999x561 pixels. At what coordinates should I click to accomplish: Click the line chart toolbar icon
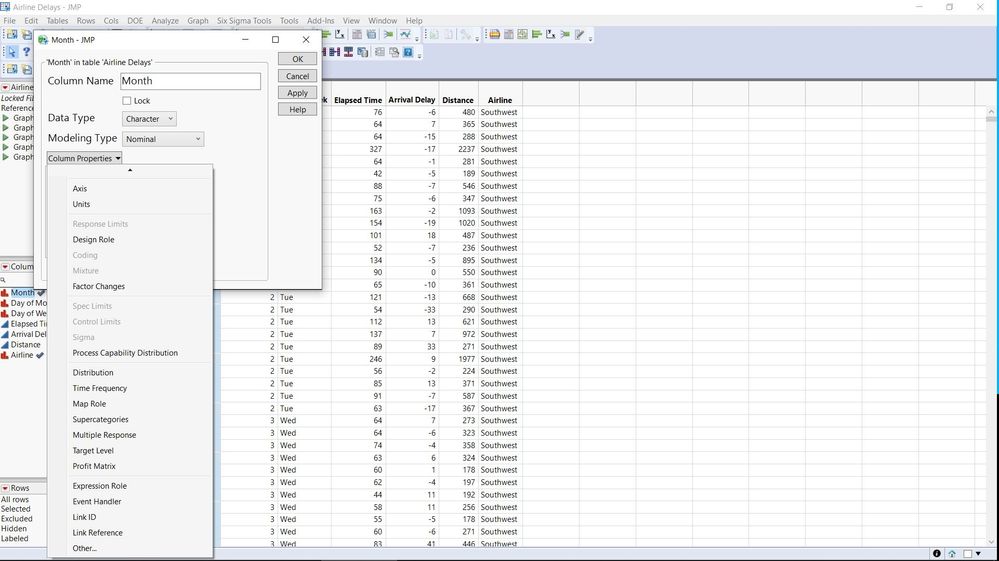pos(405,34)
